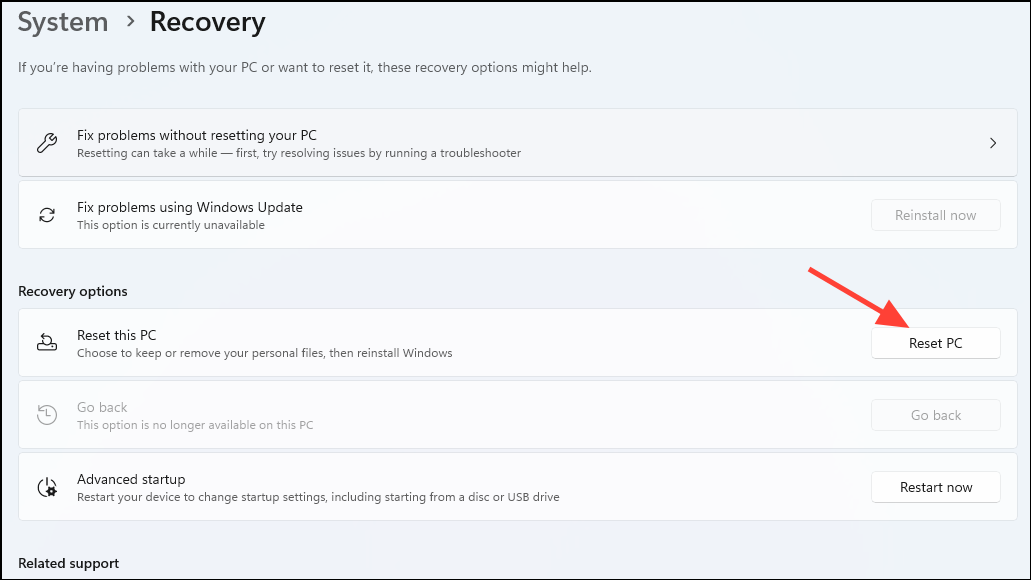Image resolution: width=1031 pixels, height=580 pixels.
Task: Click the breadcrumb separator chevron
Action: [130, 22]
